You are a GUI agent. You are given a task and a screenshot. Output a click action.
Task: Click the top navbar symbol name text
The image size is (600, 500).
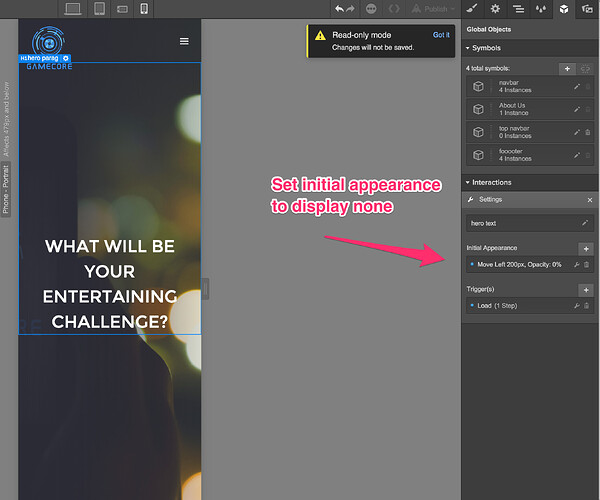click(x=514, y=129)
